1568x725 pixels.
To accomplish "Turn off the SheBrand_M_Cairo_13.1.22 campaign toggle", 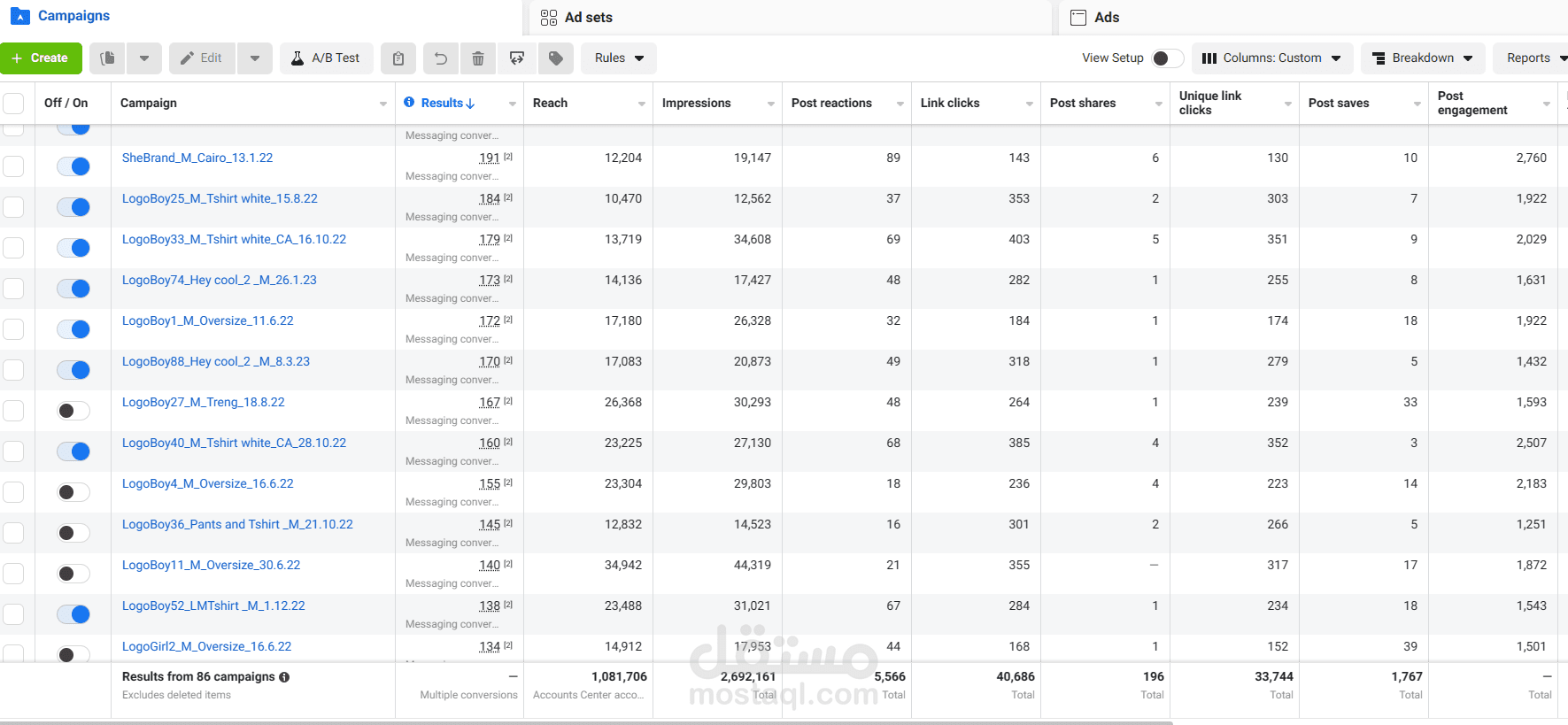I will coord(73,166).
